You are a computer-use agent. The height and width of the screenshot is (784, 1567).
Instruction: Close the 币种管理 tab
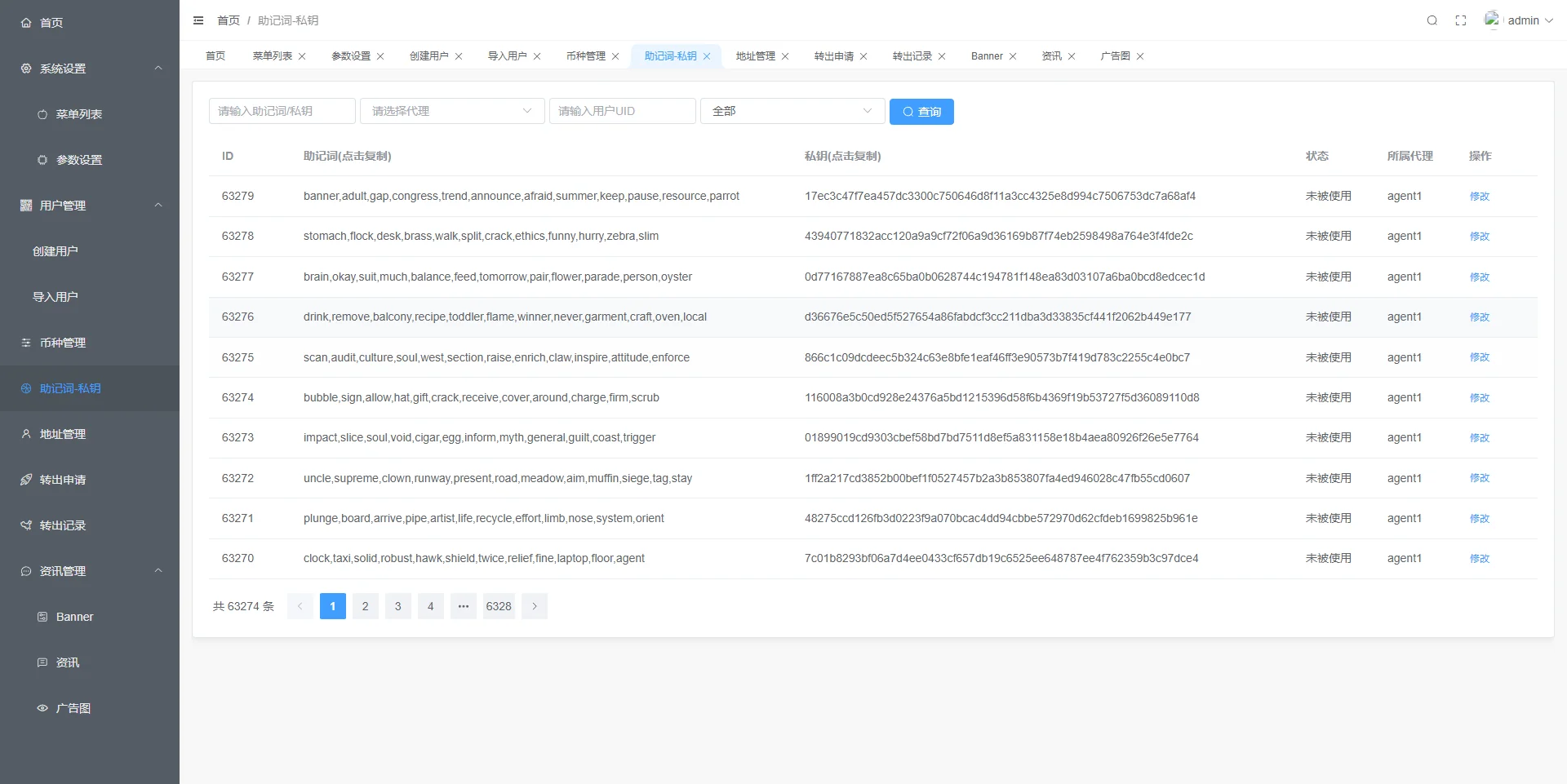click(615, 56)
